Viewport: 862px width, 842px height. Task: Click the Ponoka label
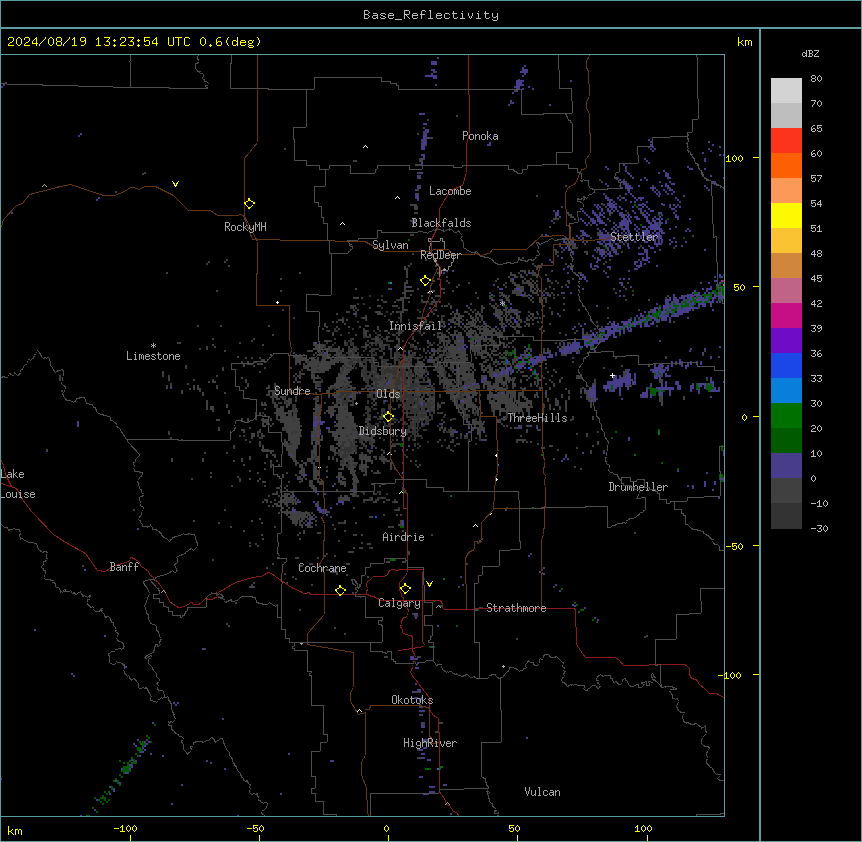pos(480,136)
